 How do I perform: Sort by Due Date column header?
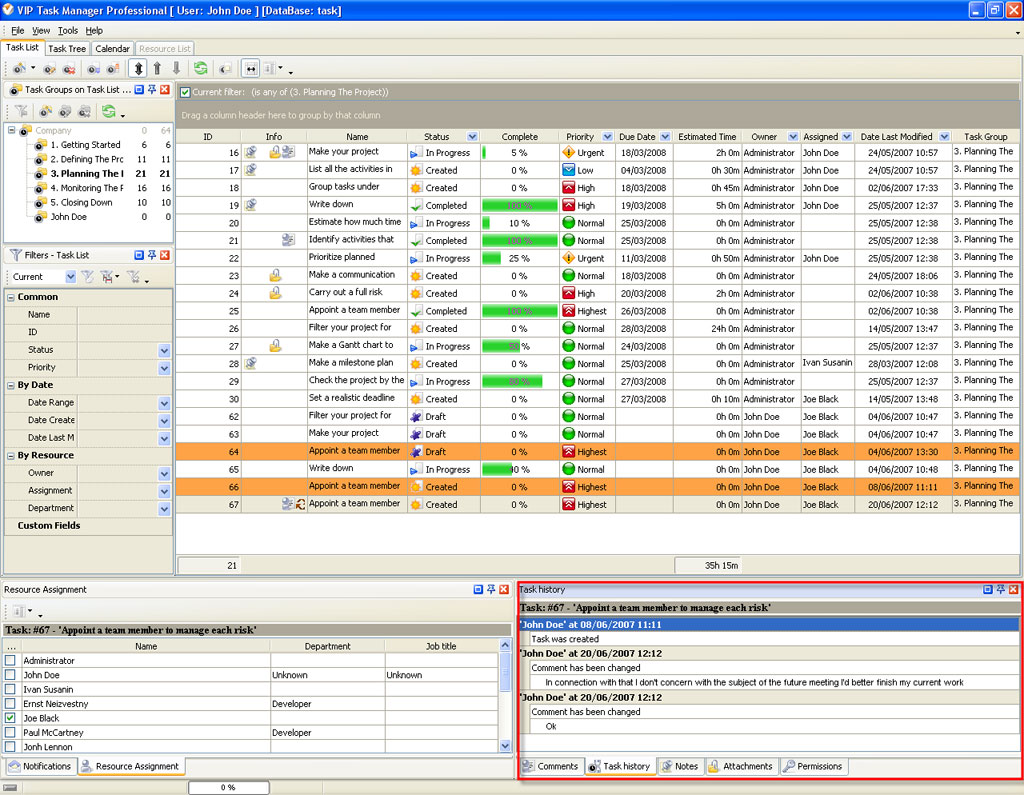(637, 137)
